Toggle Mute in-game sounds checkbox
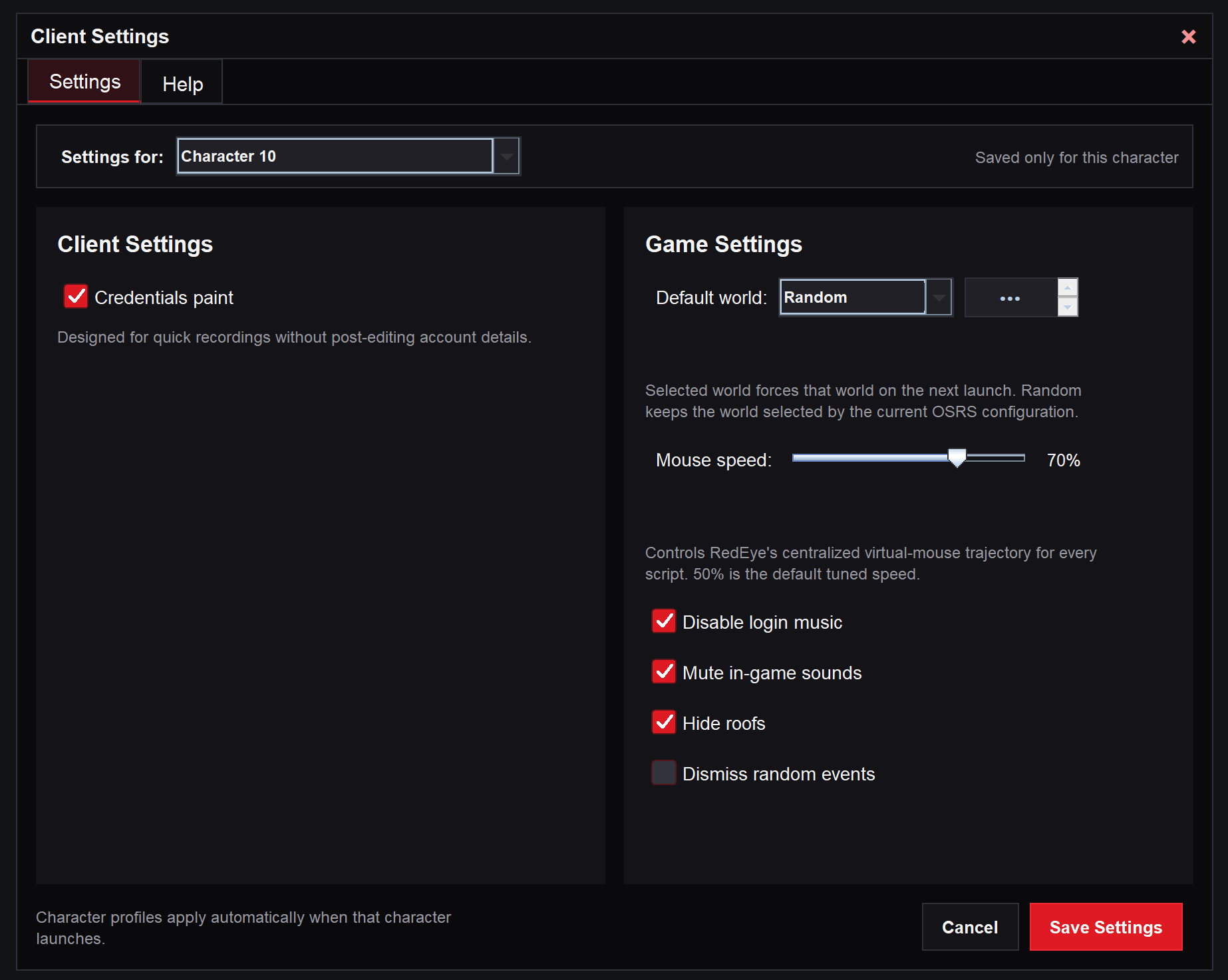 coord(664,672)
